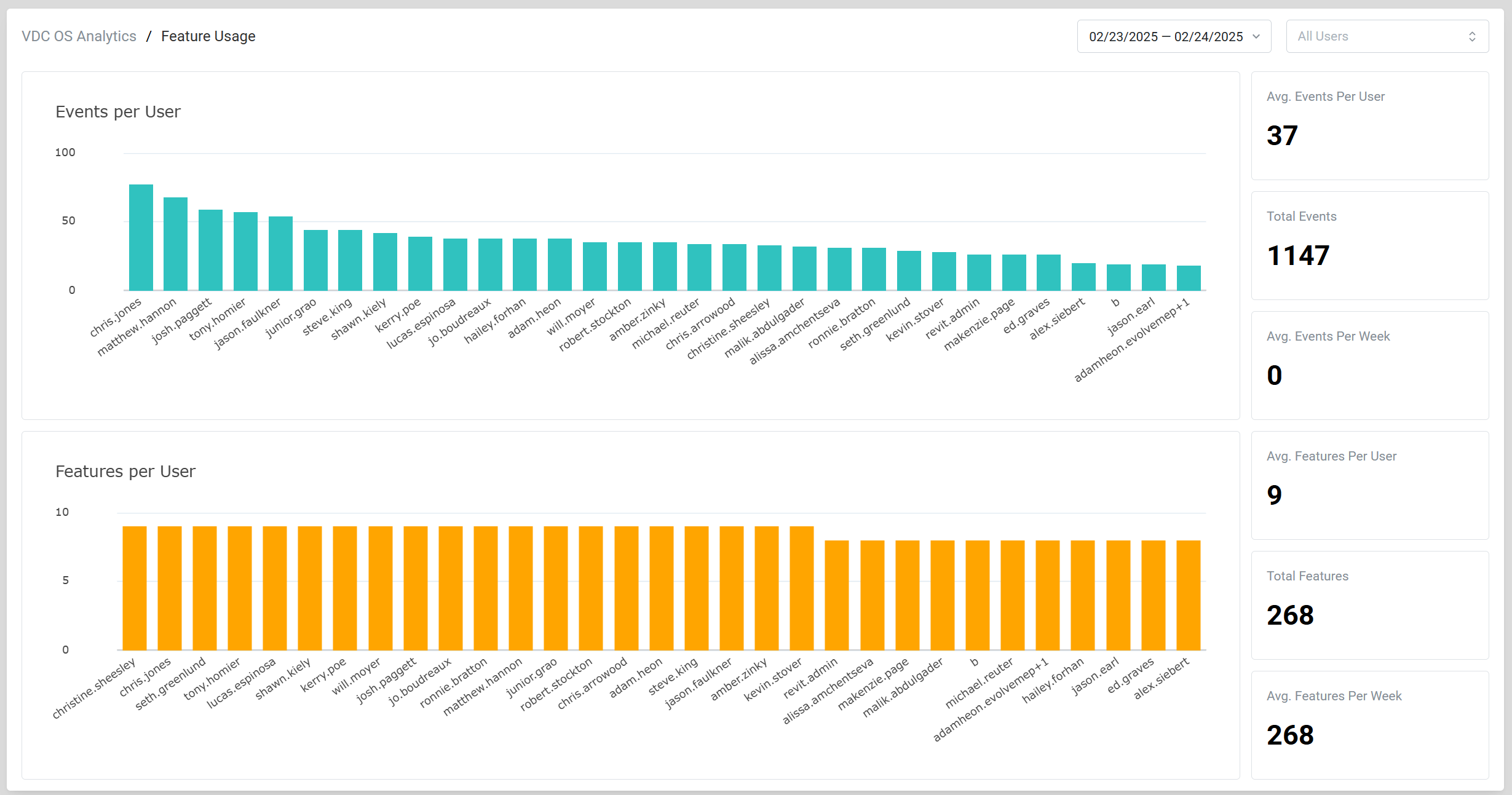Select matthew.hannon teal events bar

176,244
